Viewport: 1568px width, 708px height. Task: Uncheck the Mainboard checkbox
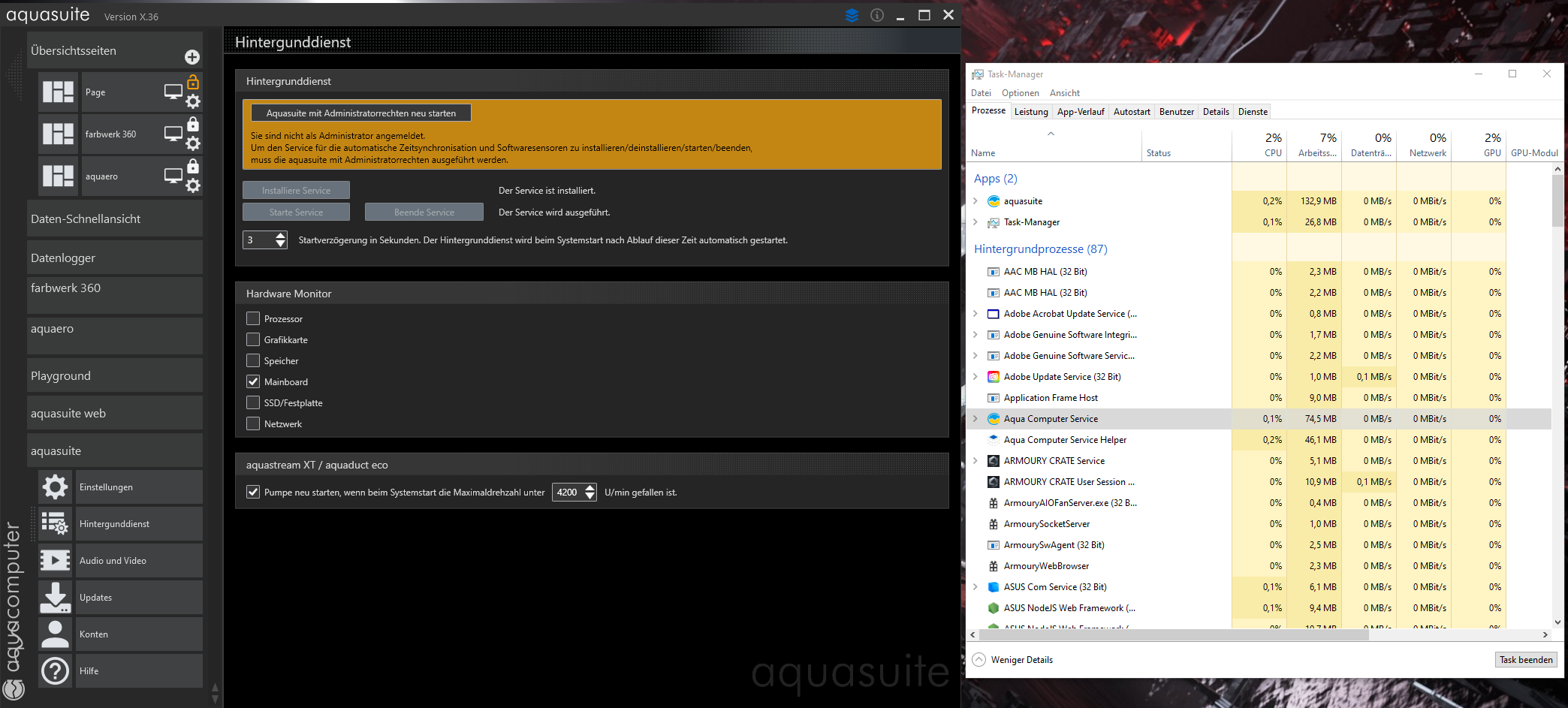[253, 382]
